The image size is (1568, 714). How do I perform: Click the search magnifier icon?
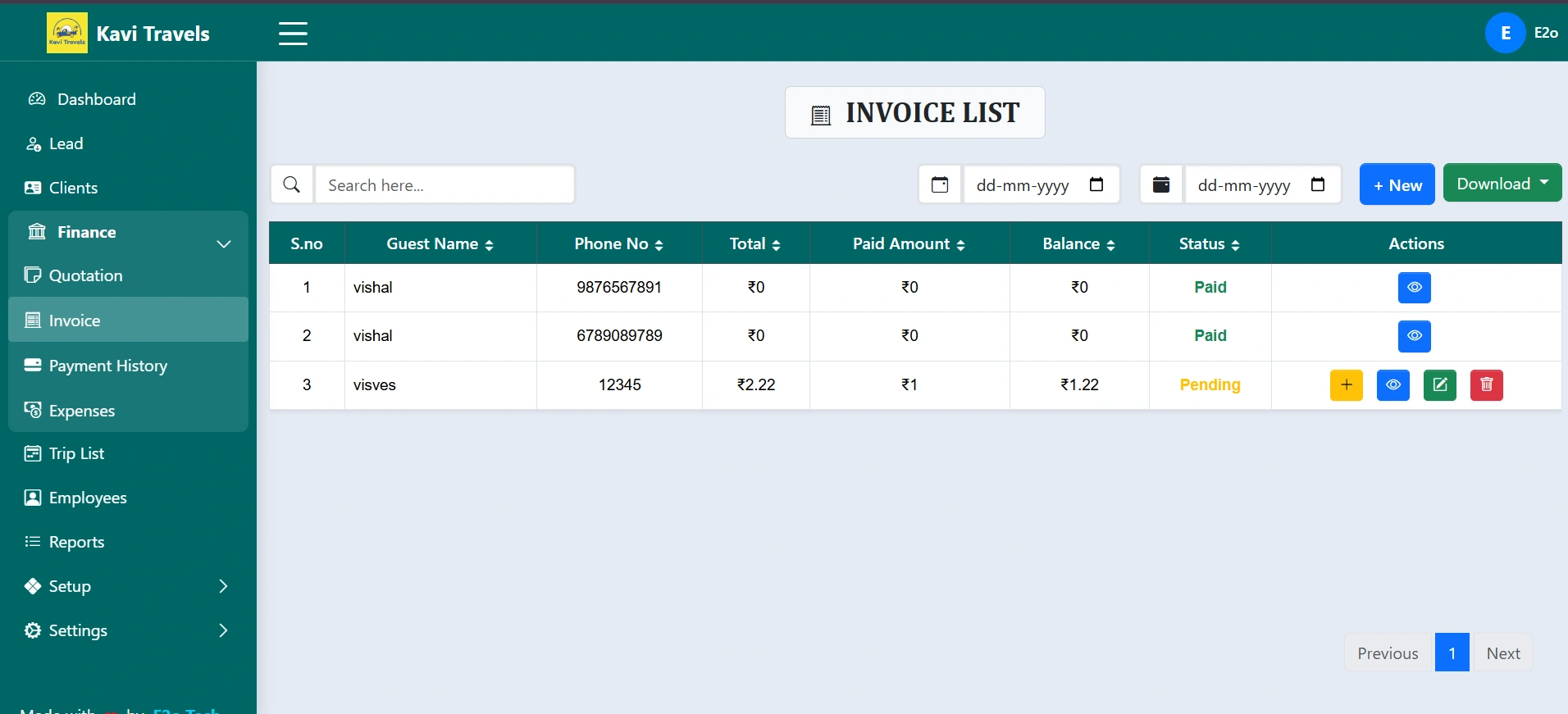pyautogui.click(x=291, y=184)
